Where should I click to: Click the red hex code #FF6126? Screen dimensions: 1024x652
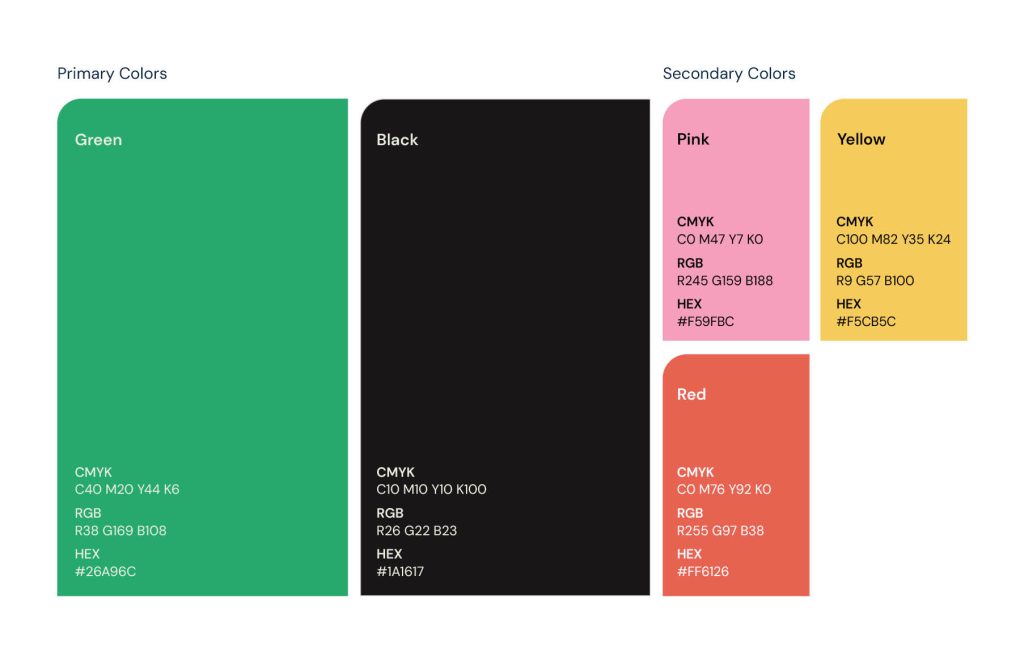tap(703, 572)
